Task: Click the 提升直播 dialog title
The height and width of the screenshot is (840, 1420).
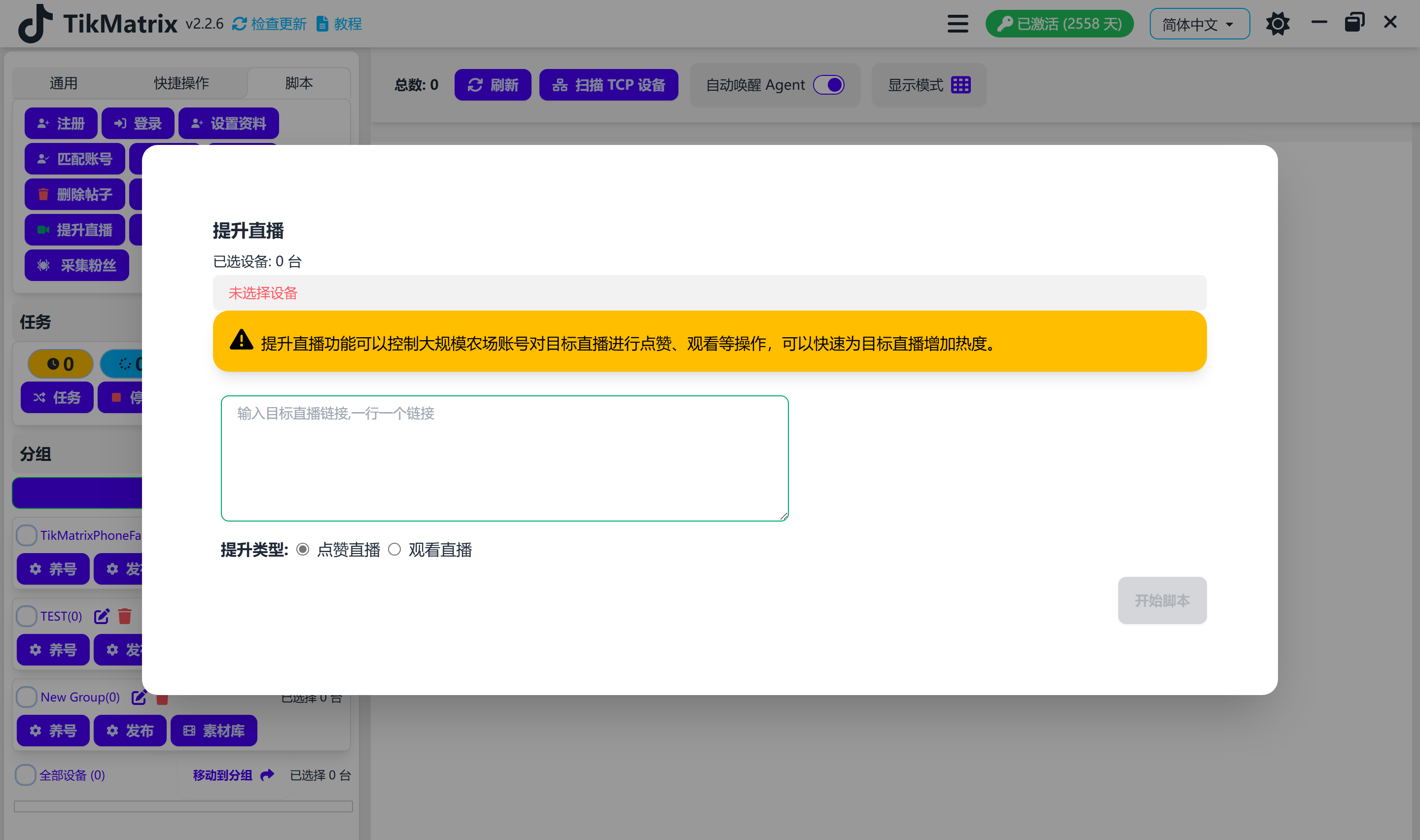Action: click(248, 230)
